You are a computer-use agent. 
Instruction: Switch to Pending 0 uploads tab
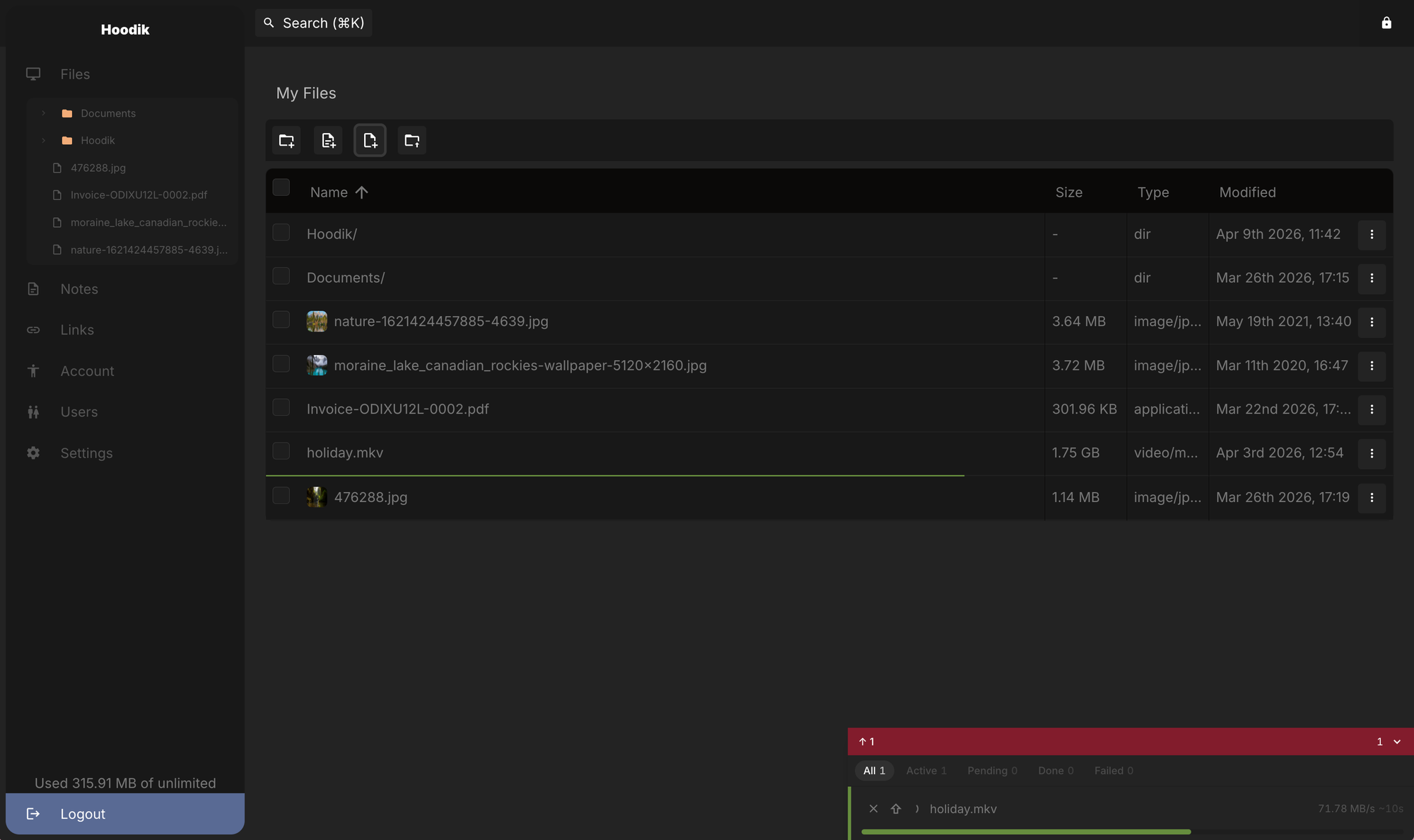[993, 771]
